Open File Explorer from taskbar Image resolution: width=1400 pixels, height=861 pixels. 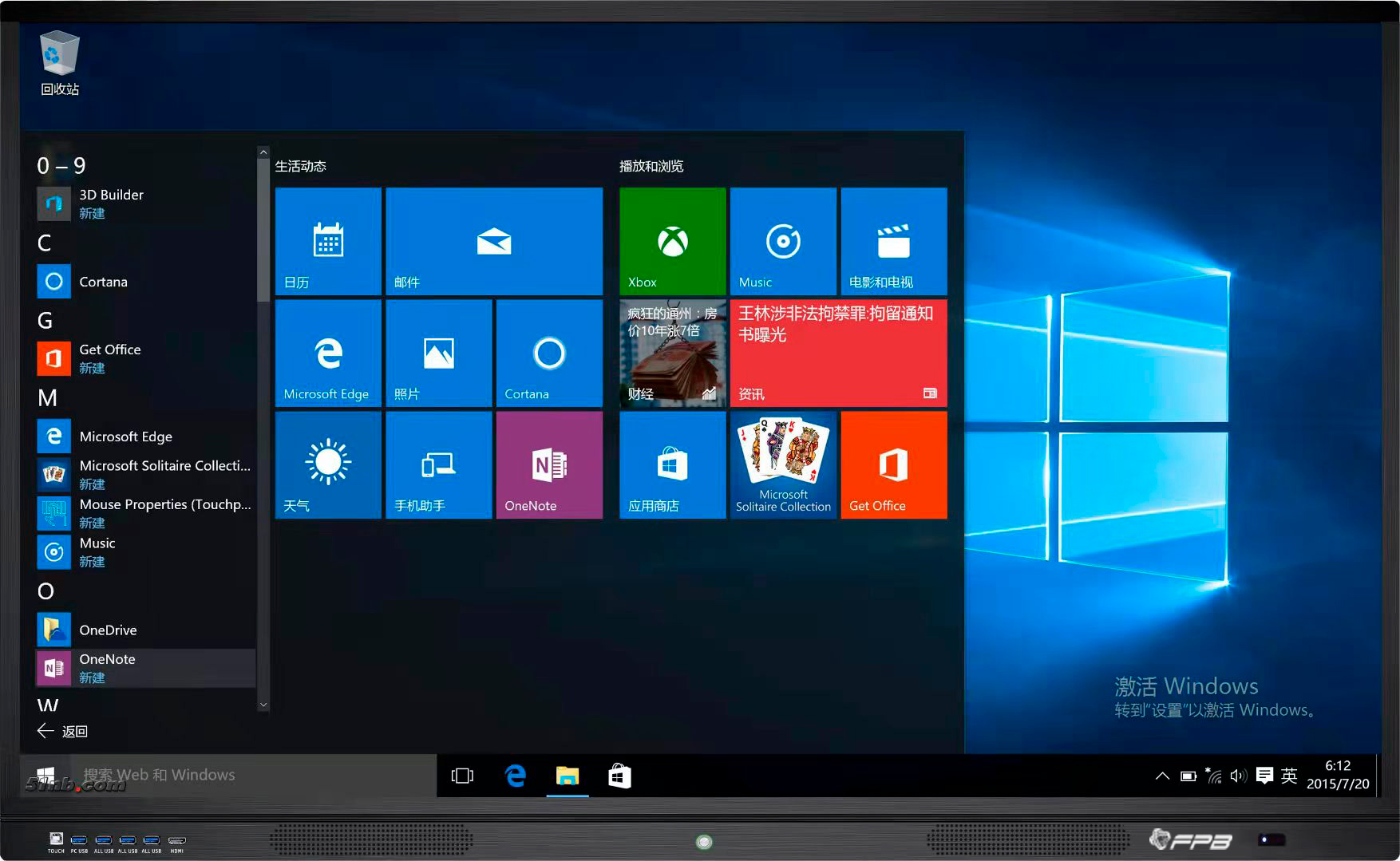(568, 776)
